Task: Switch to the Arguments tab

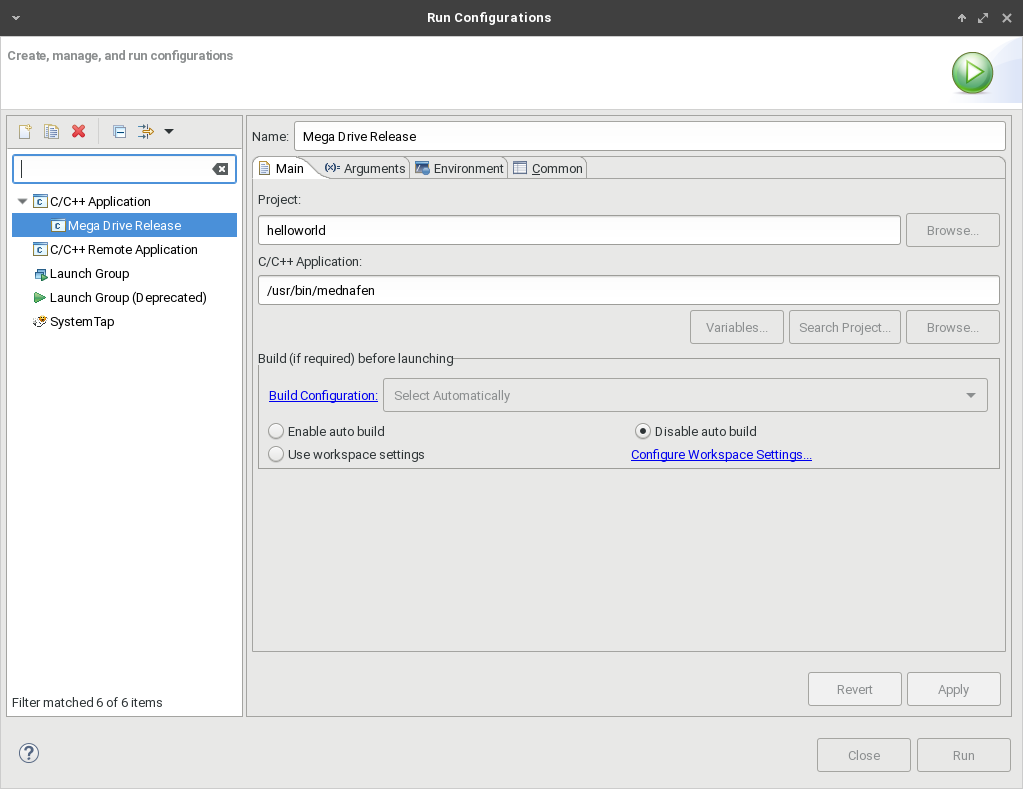Action: coord(366,168)
